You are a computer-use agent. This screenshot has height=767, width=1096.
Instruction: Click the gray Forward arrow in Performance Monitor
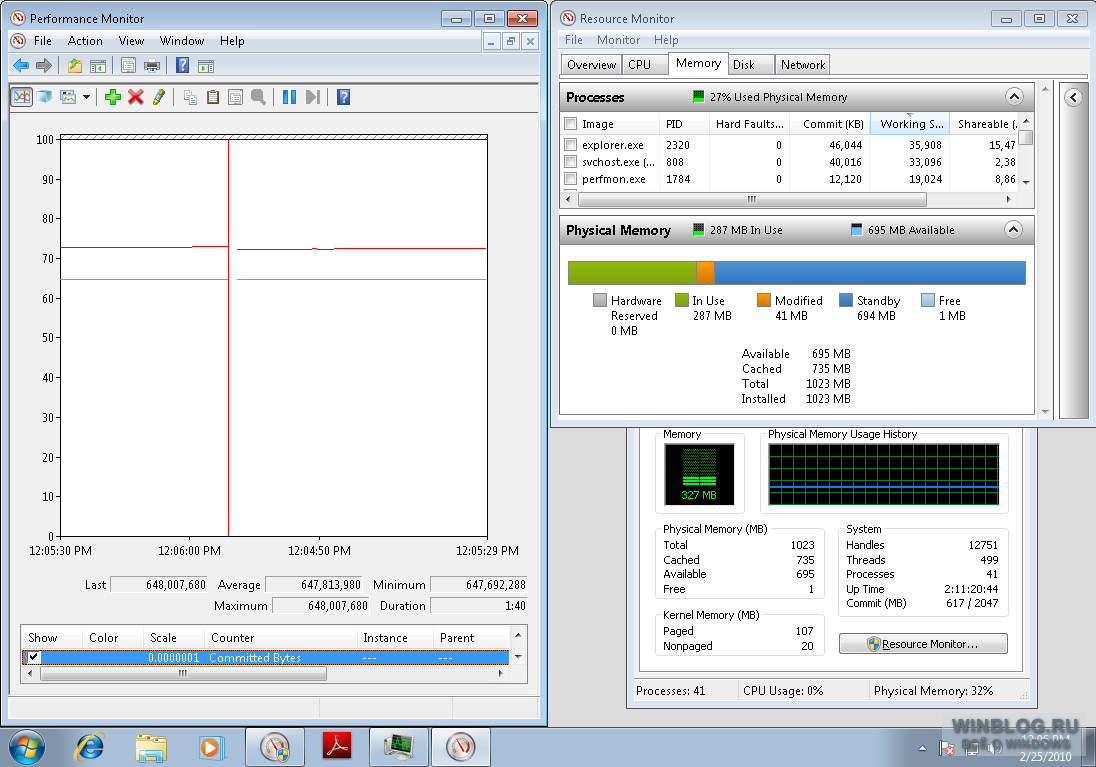click(x=44, y=66)
